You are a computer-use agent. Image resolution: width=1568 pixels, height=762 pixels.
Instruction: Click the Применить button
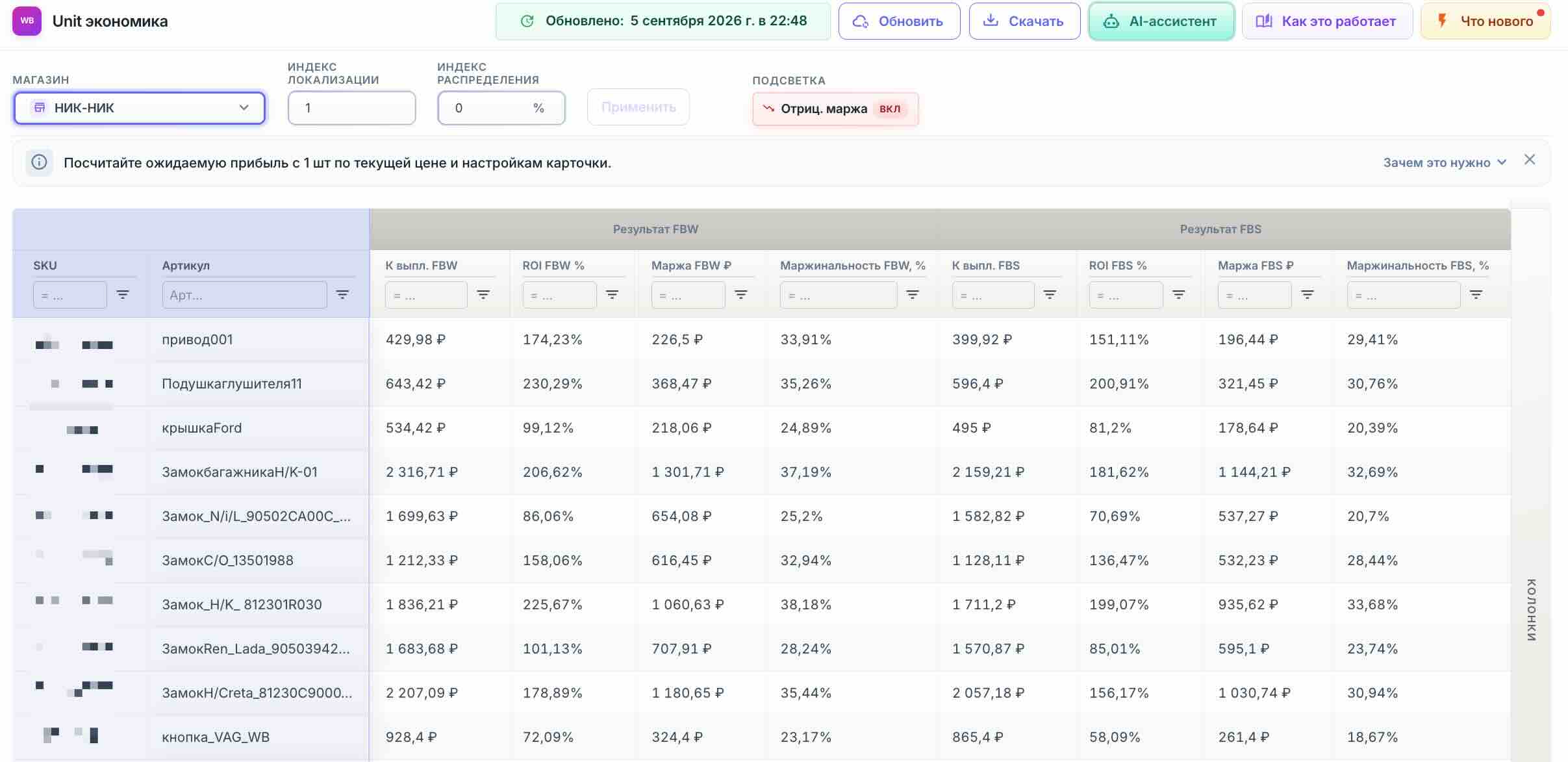point(638,107)
